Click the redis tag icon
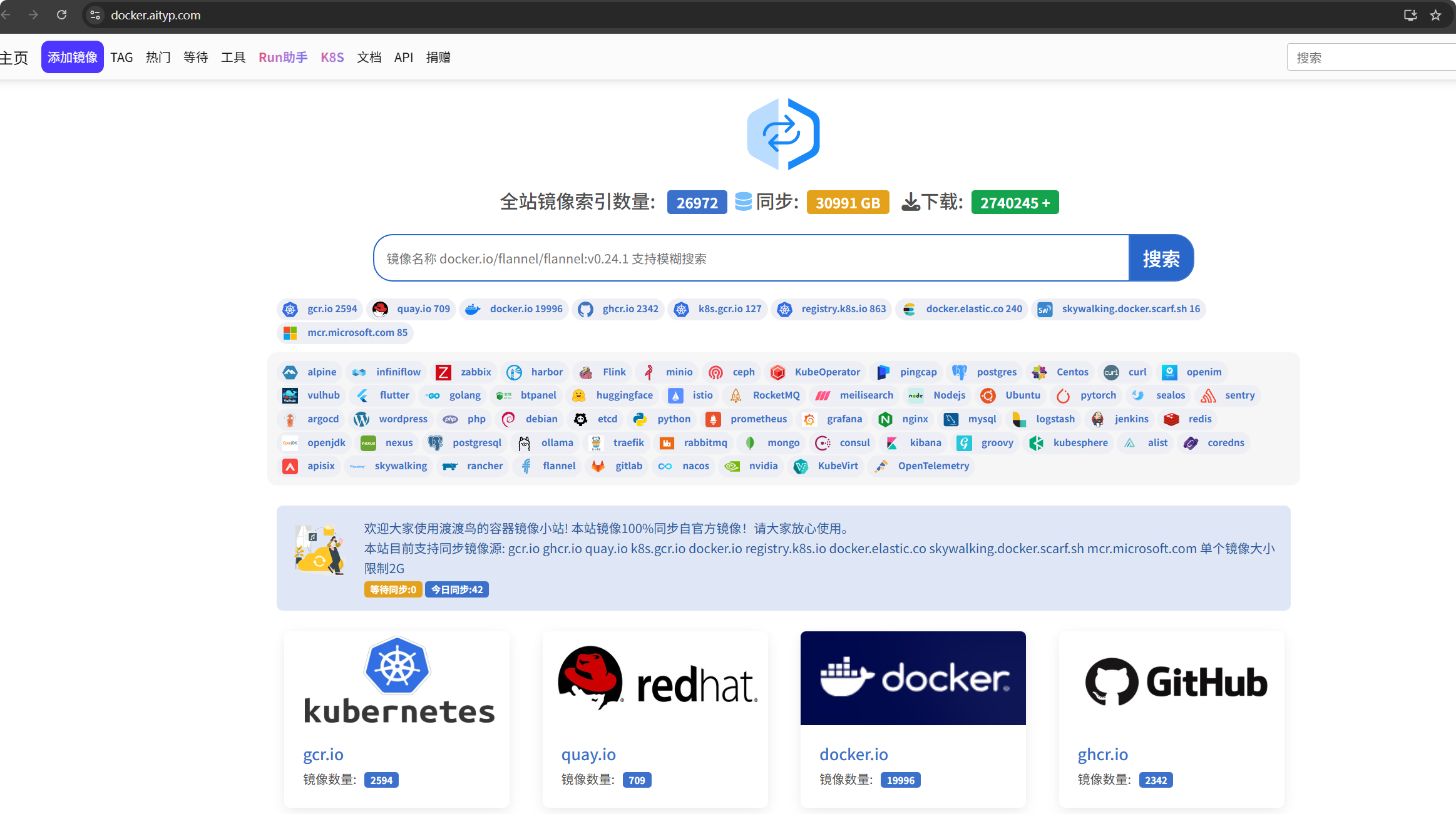Viewport: 1456px width, 814px height. 1171,419
